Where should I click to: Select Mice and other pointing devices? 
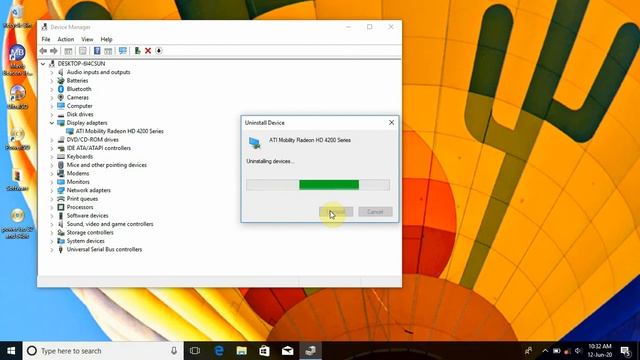tap(107, 165)
